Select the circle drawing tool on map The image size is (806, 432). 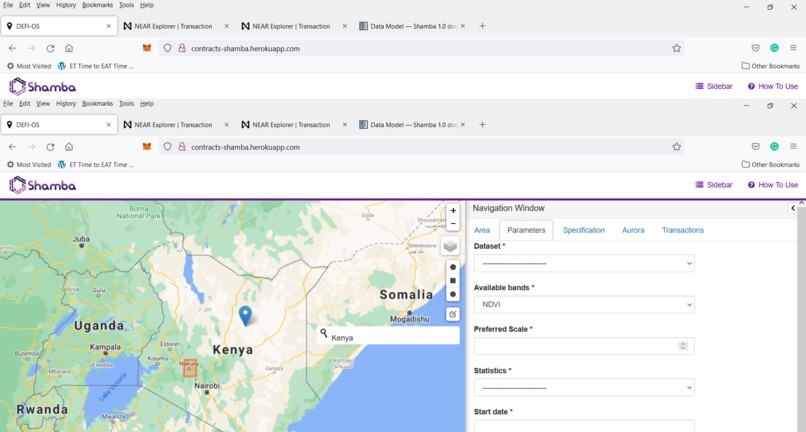[x=453, y=295]
